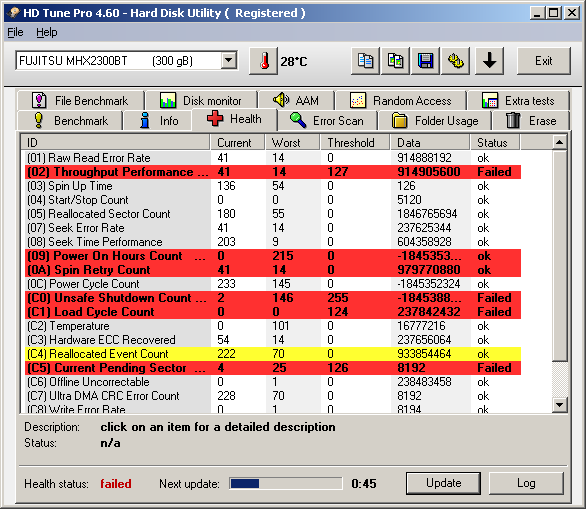This screenshot has width=586, height=509.
Task: Select the Power Cycle Count row
Action: 272,284
